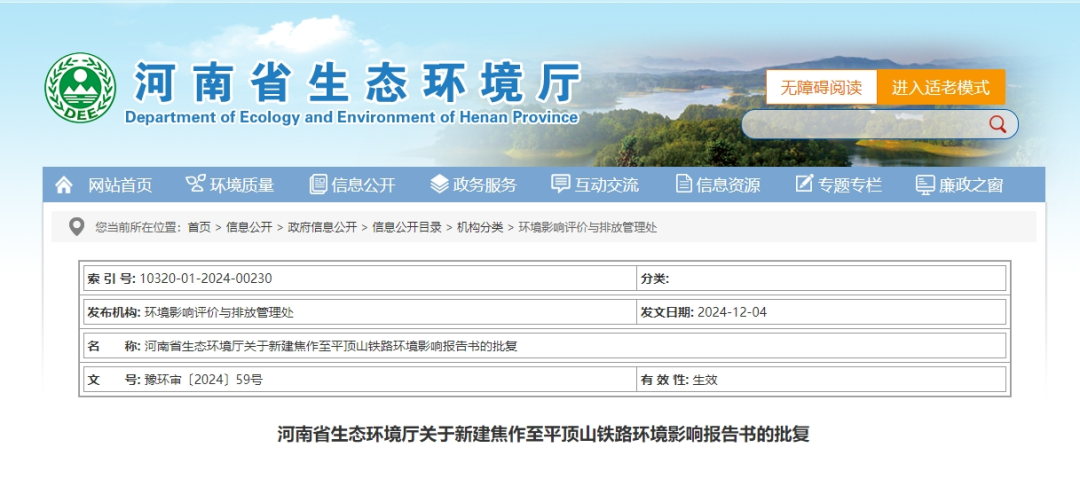This screenshot has width=1080, height=487.
Task: Click the edit icon beside 专题专栏
Action: pyautogui.click(x=804, y=184)
